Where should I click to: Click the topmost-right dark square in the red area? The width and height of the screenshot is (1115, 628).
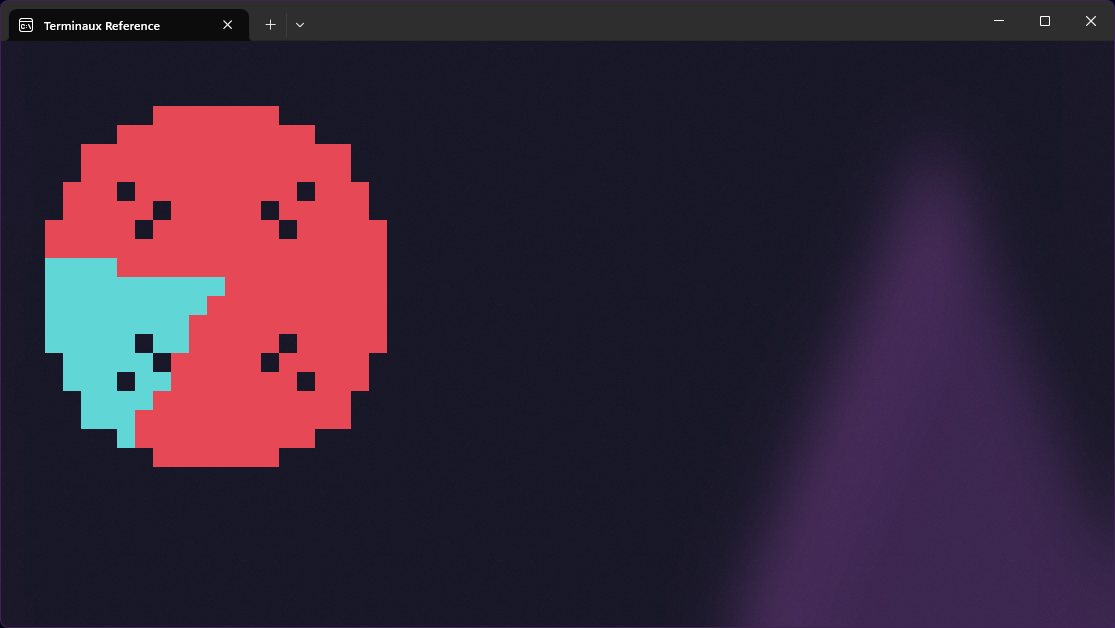tap(306, 191)
